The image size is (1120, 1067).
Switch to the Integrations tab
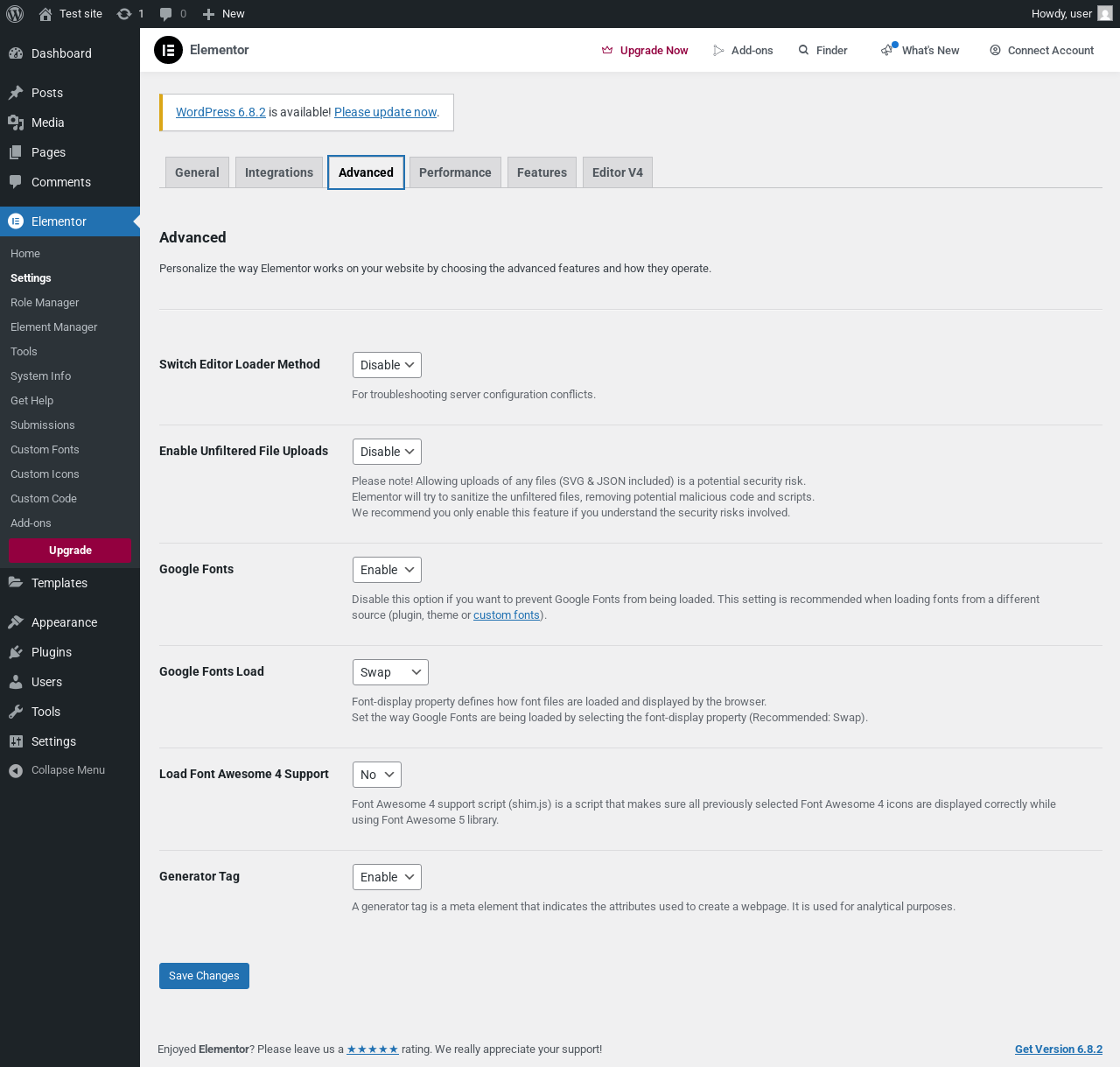(x=279, y=172)
